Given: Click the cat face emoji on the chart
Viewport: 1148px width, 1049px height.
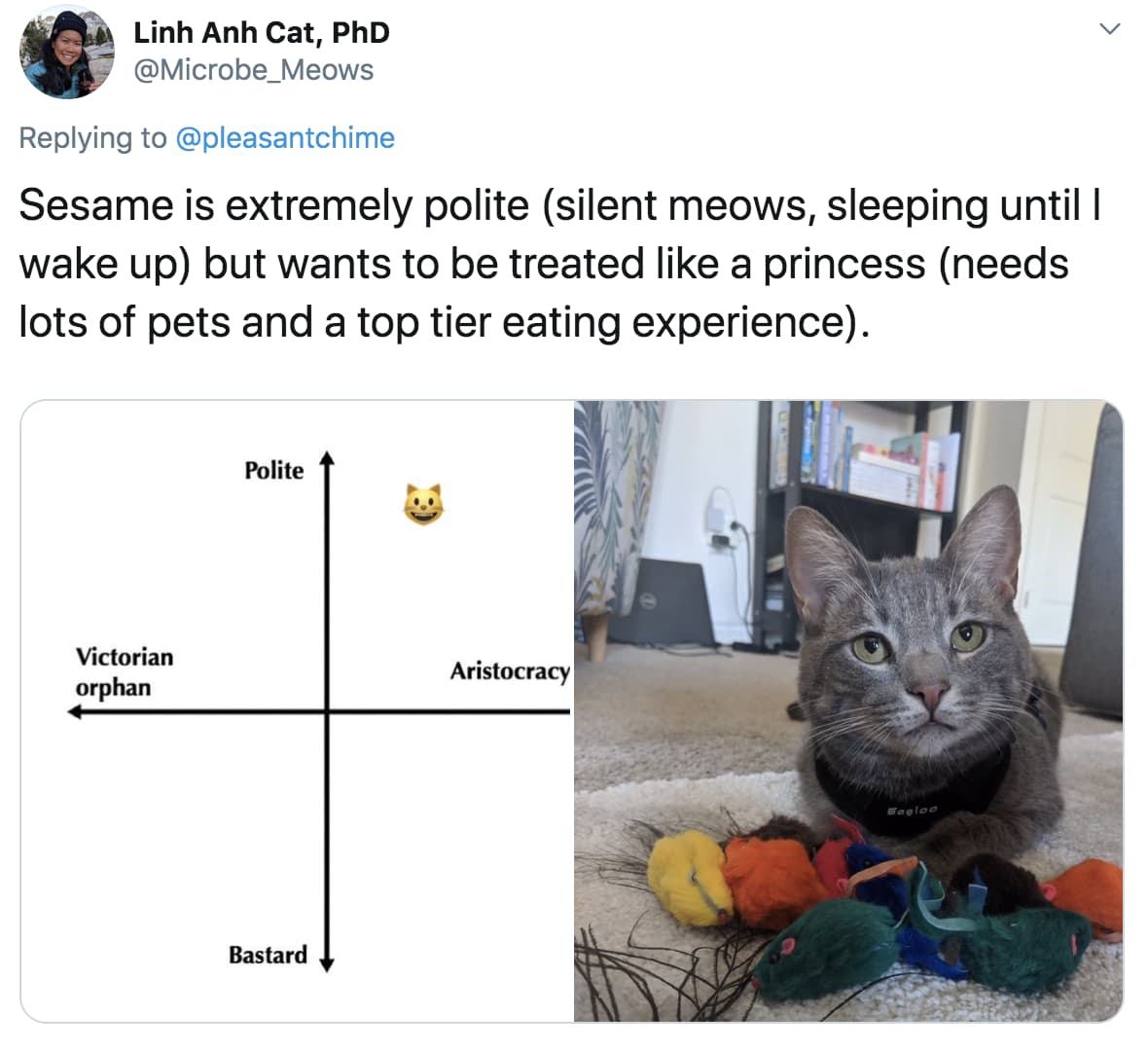Looking at the screenshot, I should click(x=423, y=502).
